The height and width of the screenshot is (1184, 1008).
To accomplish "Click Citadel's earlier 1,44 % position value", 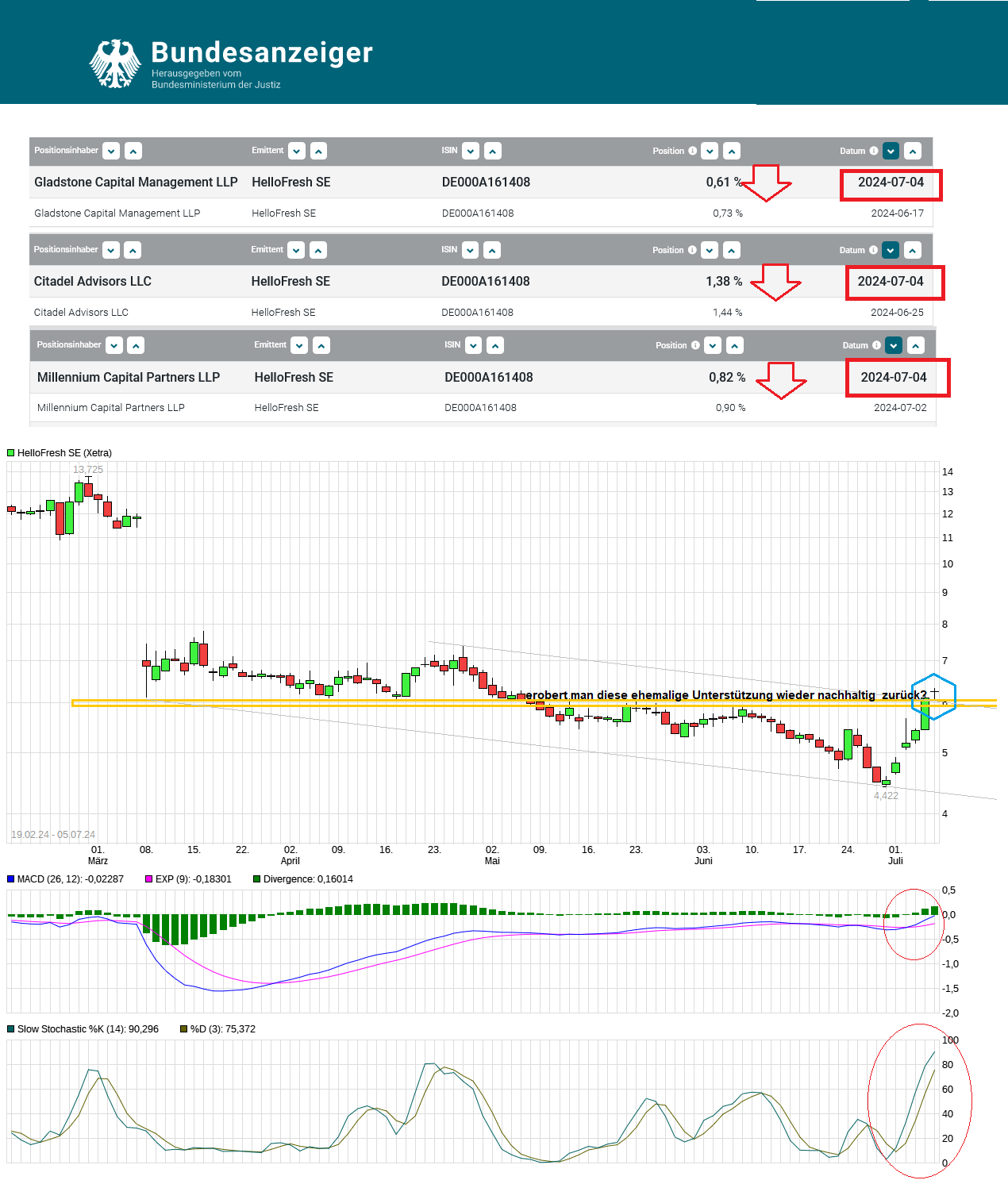I will (x=727, y=312).
